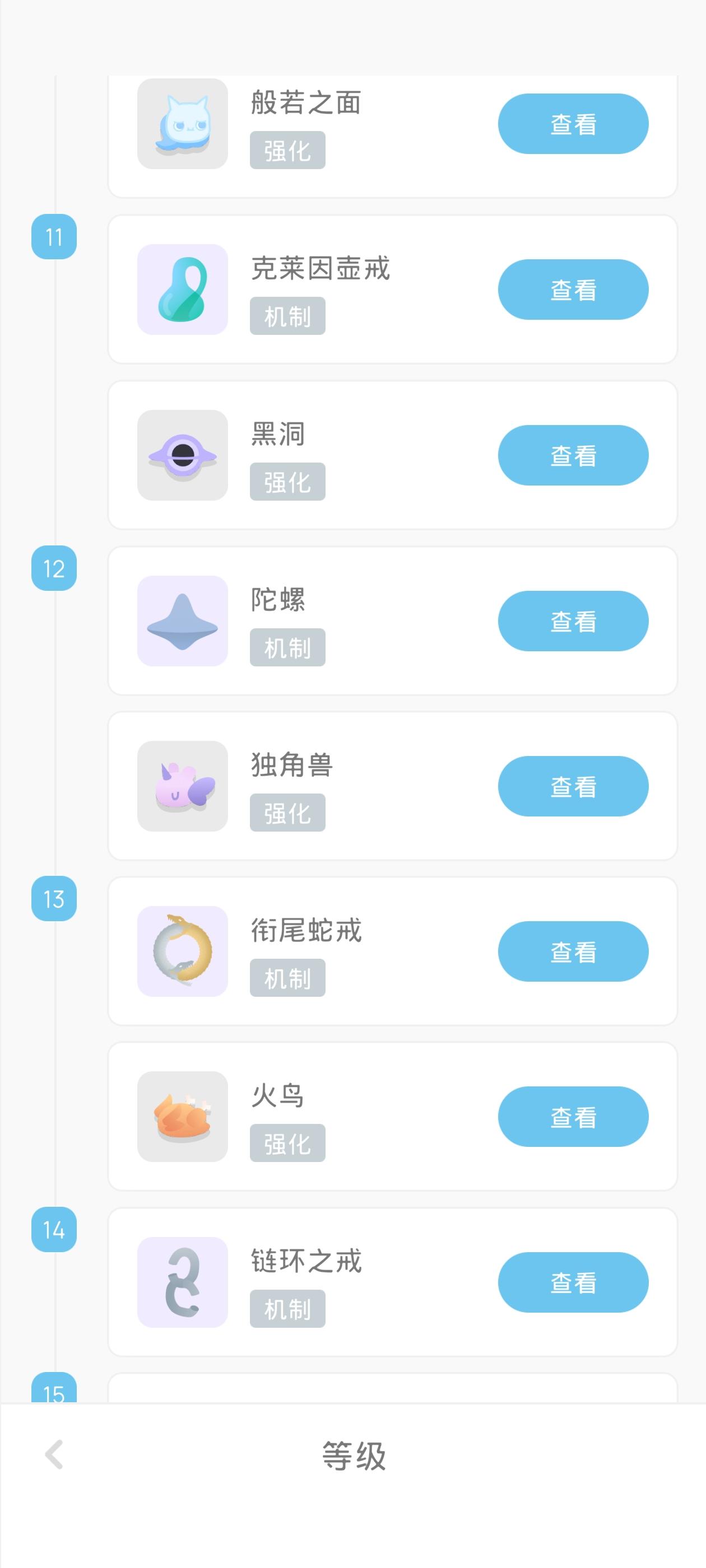Tap the 火鸟 roast bird icon
Viewport: 706px width, 1568px height.
pos(182,1117)
